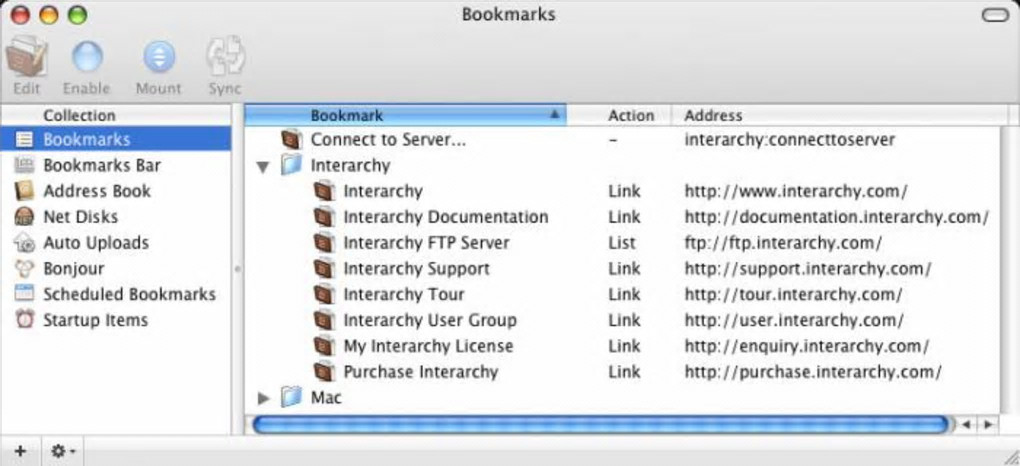Click the List action of Interarchy FTP Server
This screenshot has height=466, width=1020.
click(x=621, y=243)
